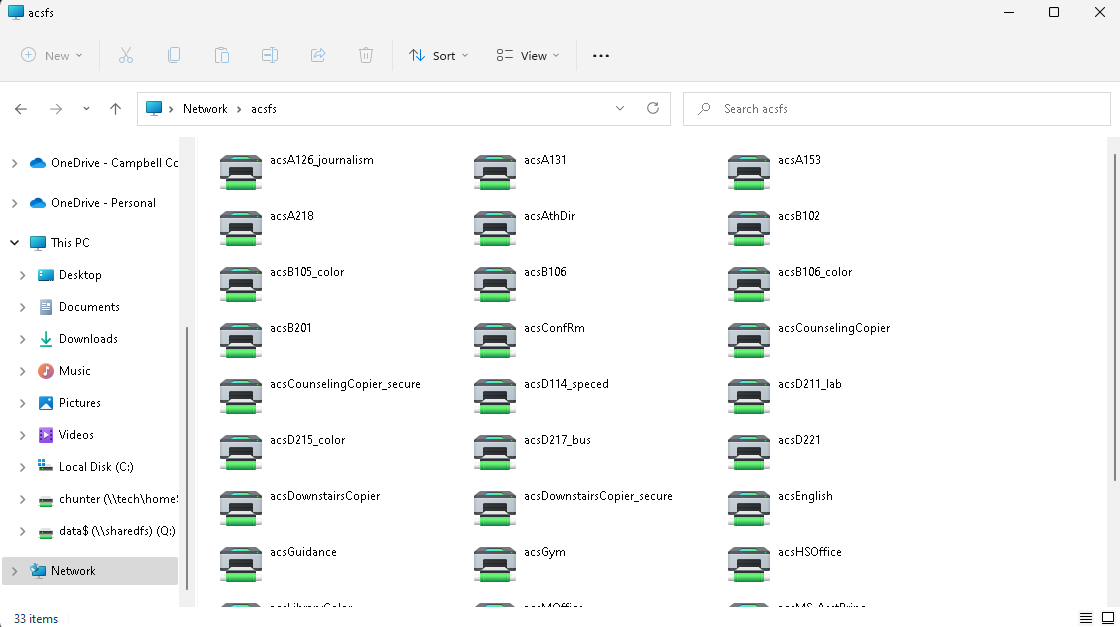The height and width of the screenshot is (627, 1120).
Task: Click the acsD215_color printer name
Action: coord(307,440)
